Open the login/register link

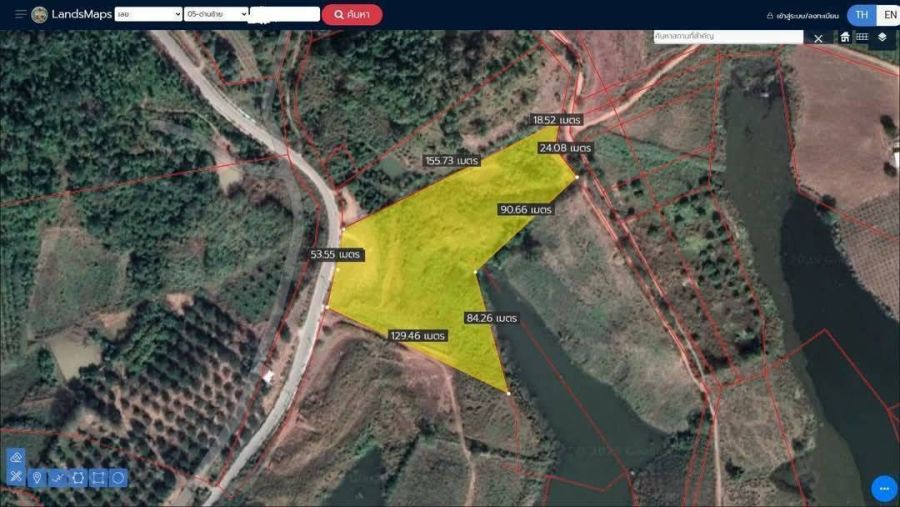[802, 15]
